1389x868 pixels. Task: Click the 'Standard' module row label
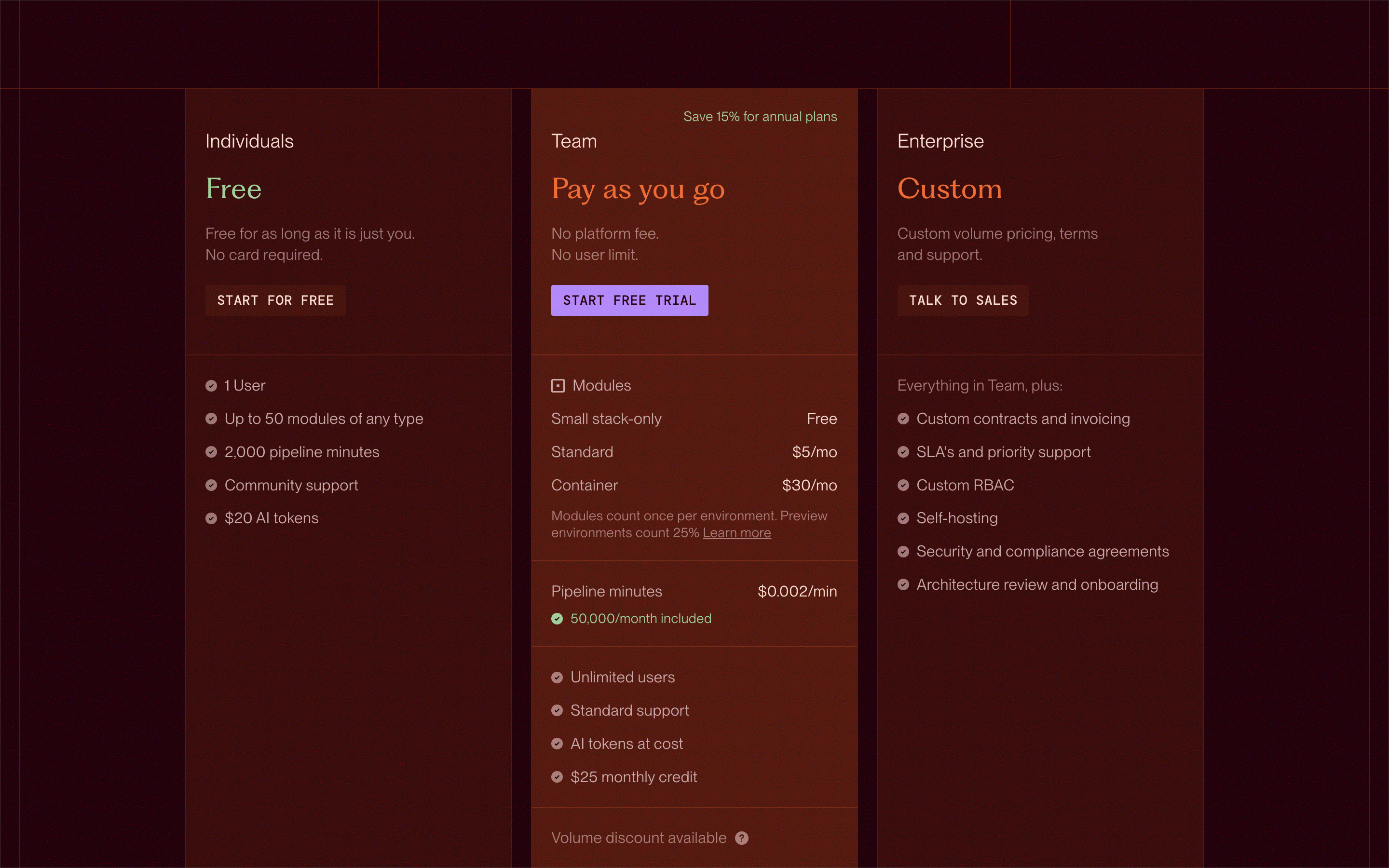coord(582,452)
